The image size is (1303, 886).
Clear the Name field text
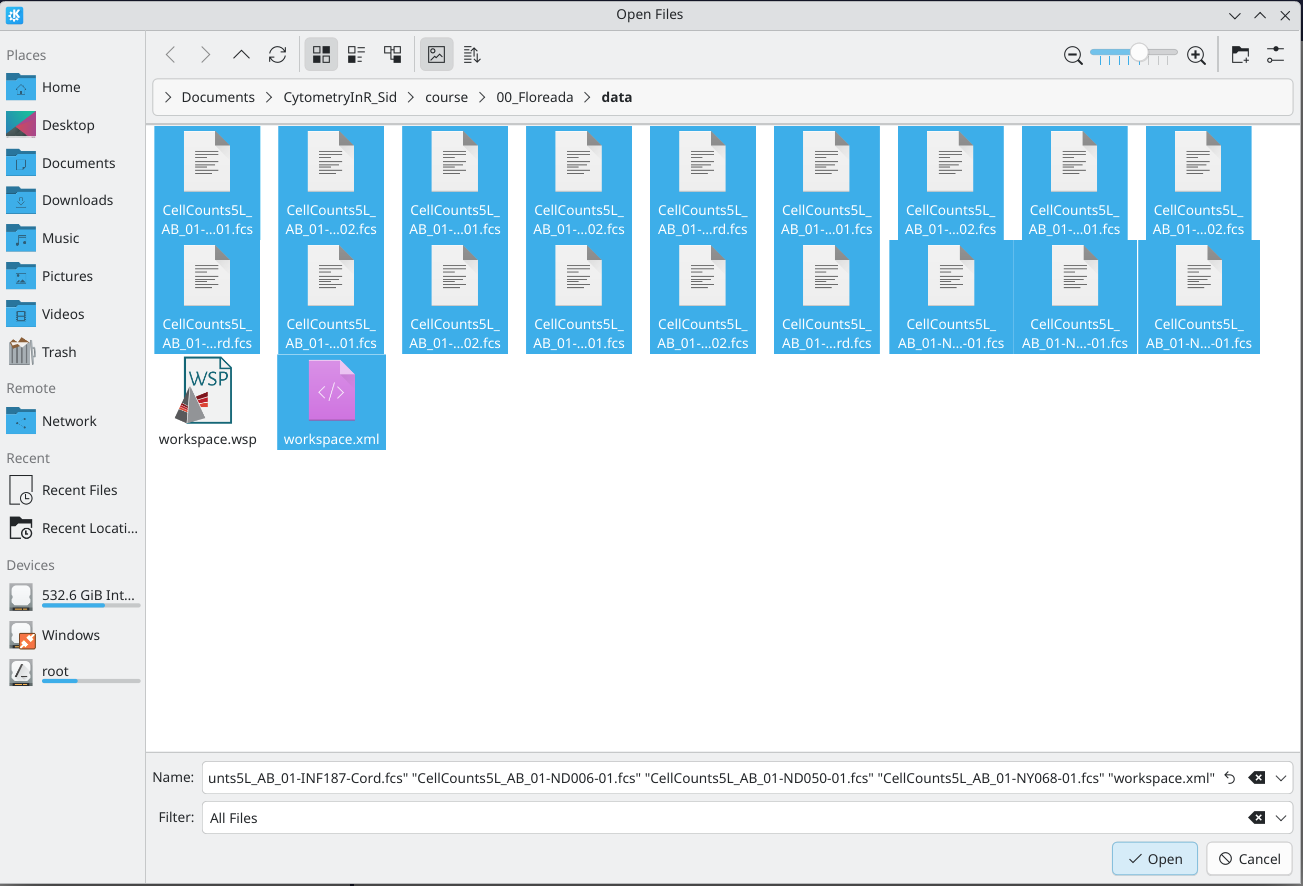[x=1257, y=778]
